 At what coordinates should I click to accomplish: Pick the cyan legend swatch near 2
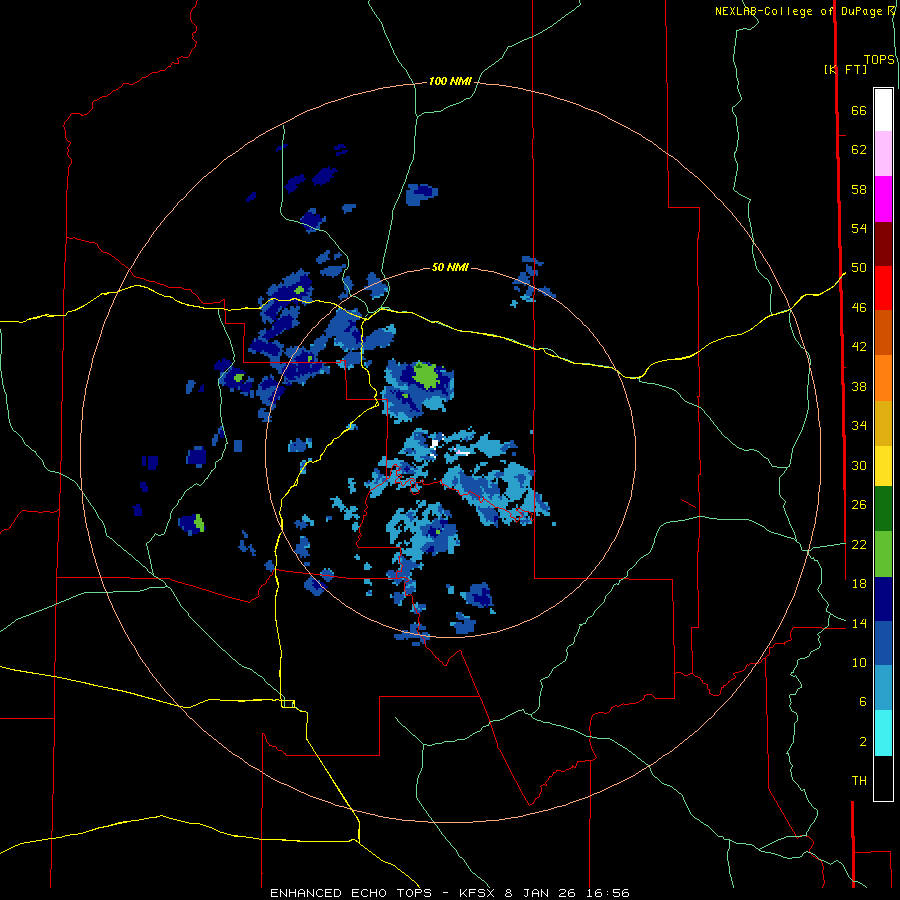pos(883,732)
